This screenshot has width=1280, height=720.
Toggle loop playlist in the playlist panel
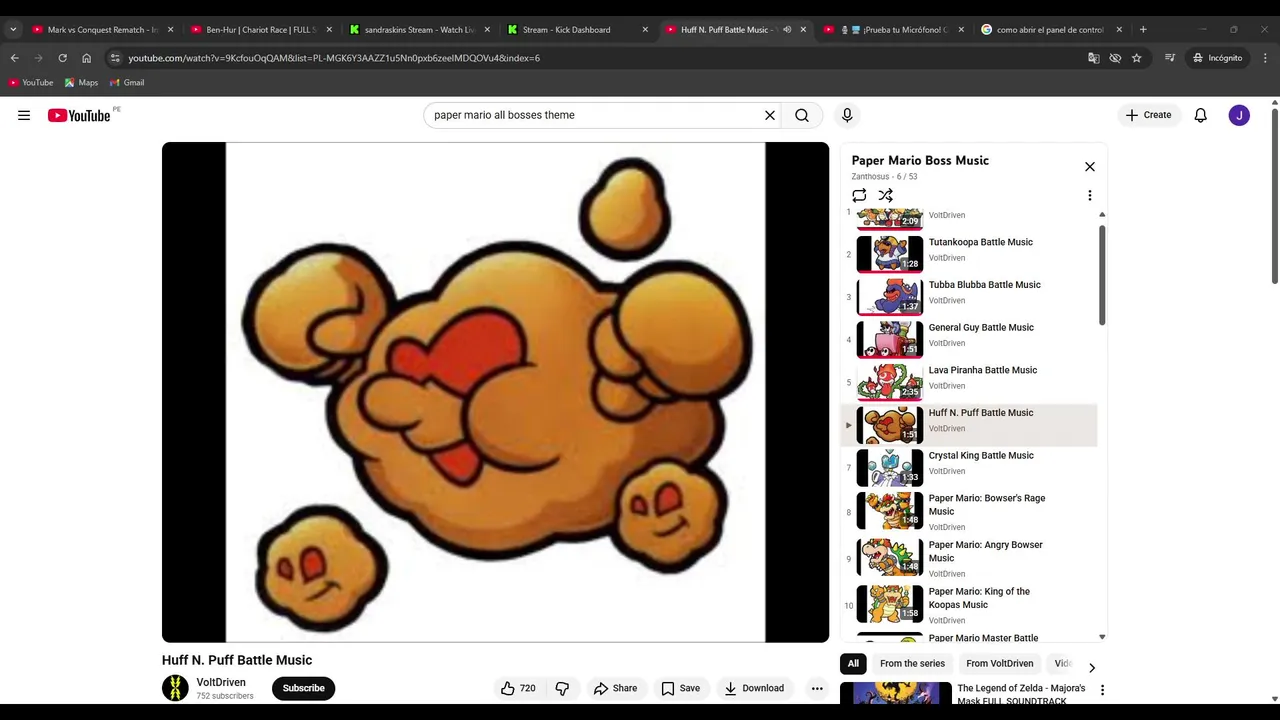click(859, 195)
